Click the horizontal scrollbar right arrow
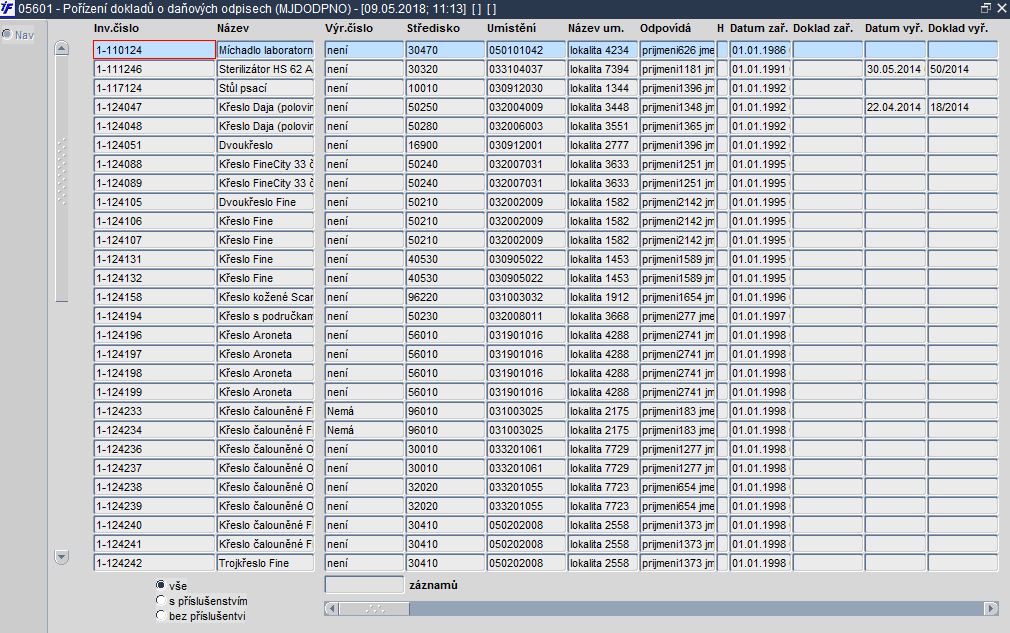Viewport: 1010px width, 633px height. [991, 608]
